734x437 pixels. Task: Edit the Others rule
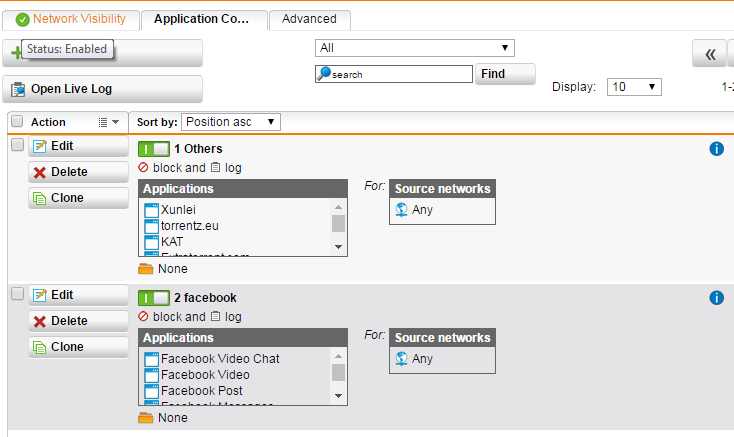pyautogui.click(x=78, y=146)
